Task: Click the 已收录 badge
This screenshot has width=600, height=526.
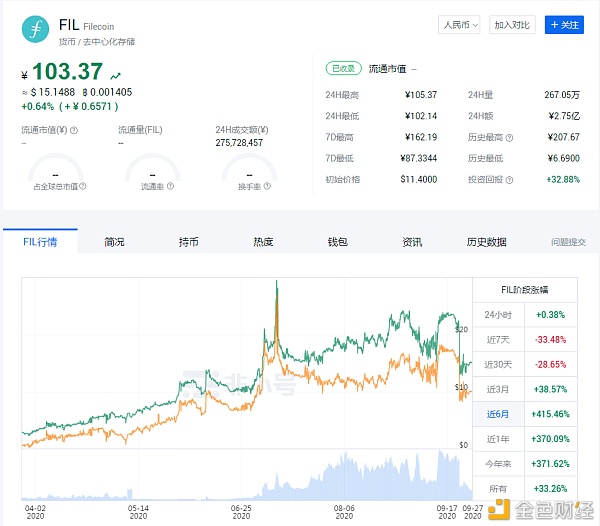Action: click(x=343, y=68)
